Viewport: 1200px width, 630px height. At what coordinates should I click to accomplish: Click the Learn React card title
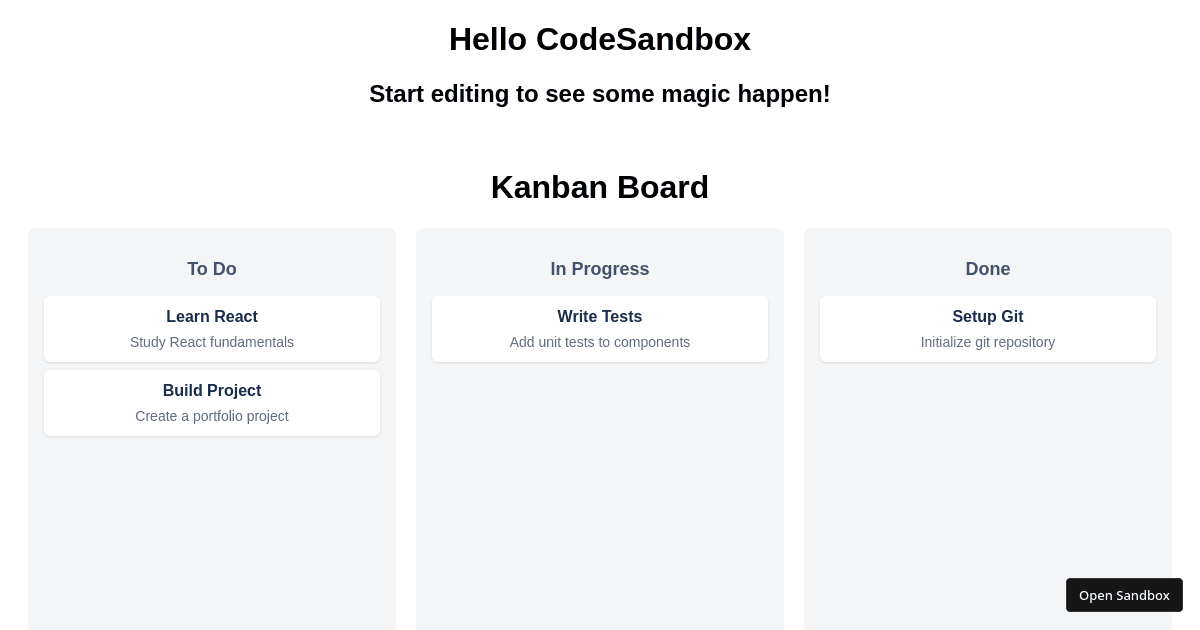(x=212, y=317)
